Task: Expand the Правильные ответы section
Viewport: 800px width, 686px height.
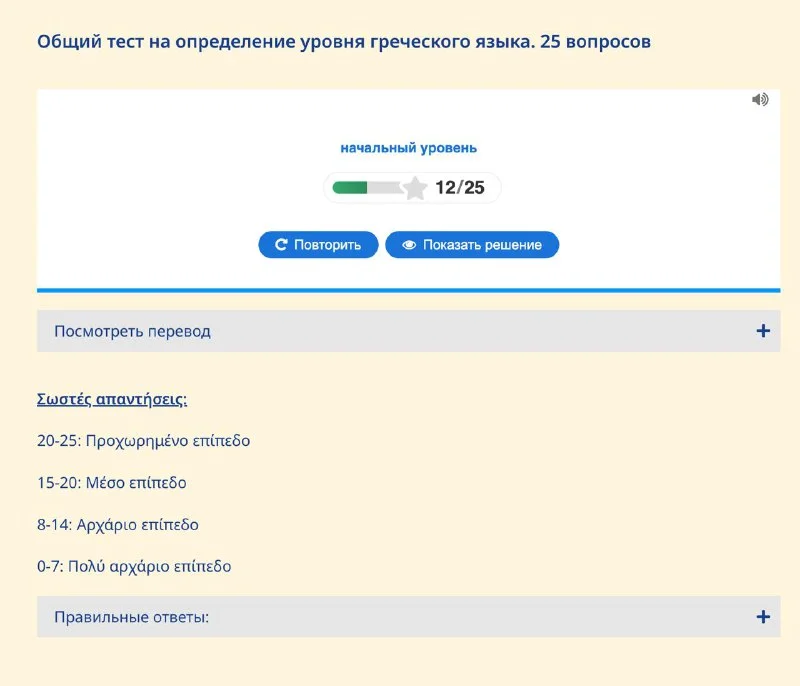Action: pos(409,617)
